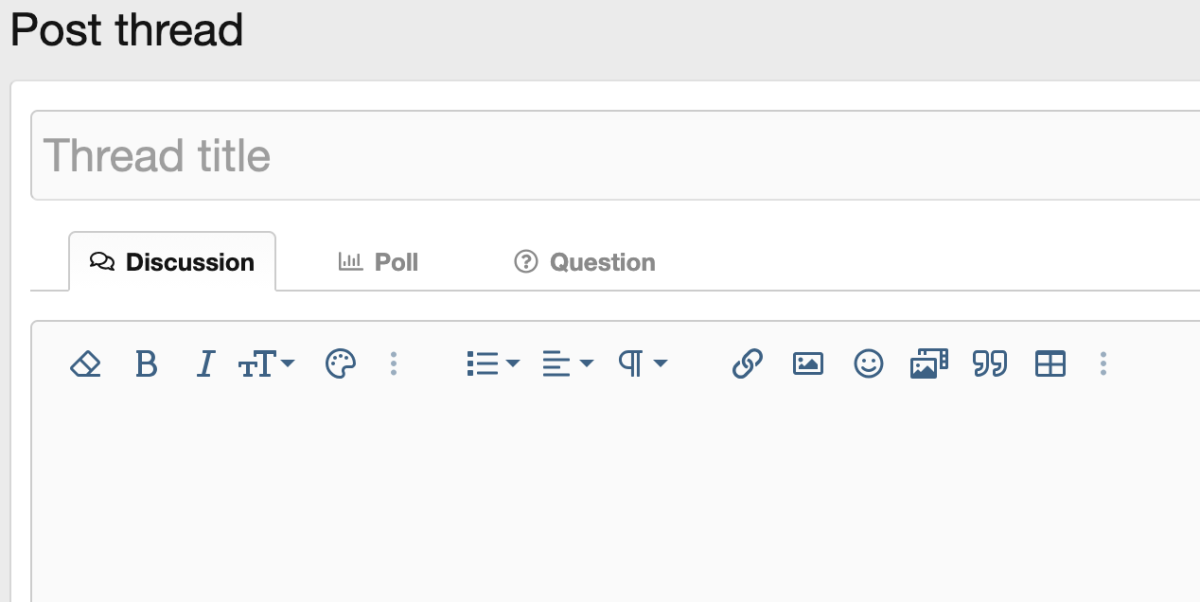This screenshot has width=1200, height=602.
Task: Switch to the Poll tab
Action: (379, 262)
